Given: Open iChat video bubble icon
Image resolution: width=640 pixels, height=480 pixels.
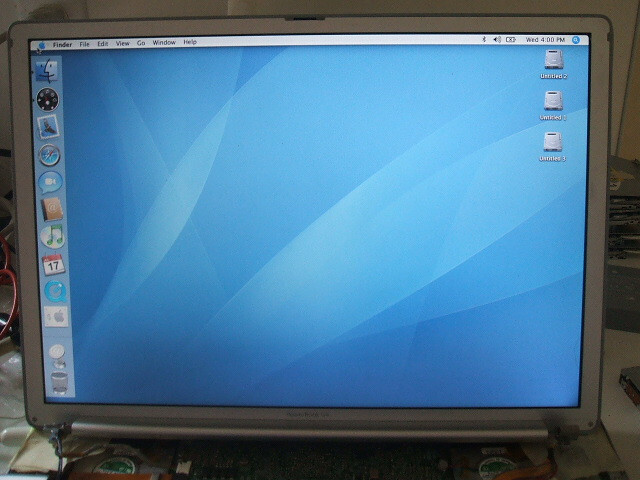Looking at the screenshot, I should click(51, 182).
